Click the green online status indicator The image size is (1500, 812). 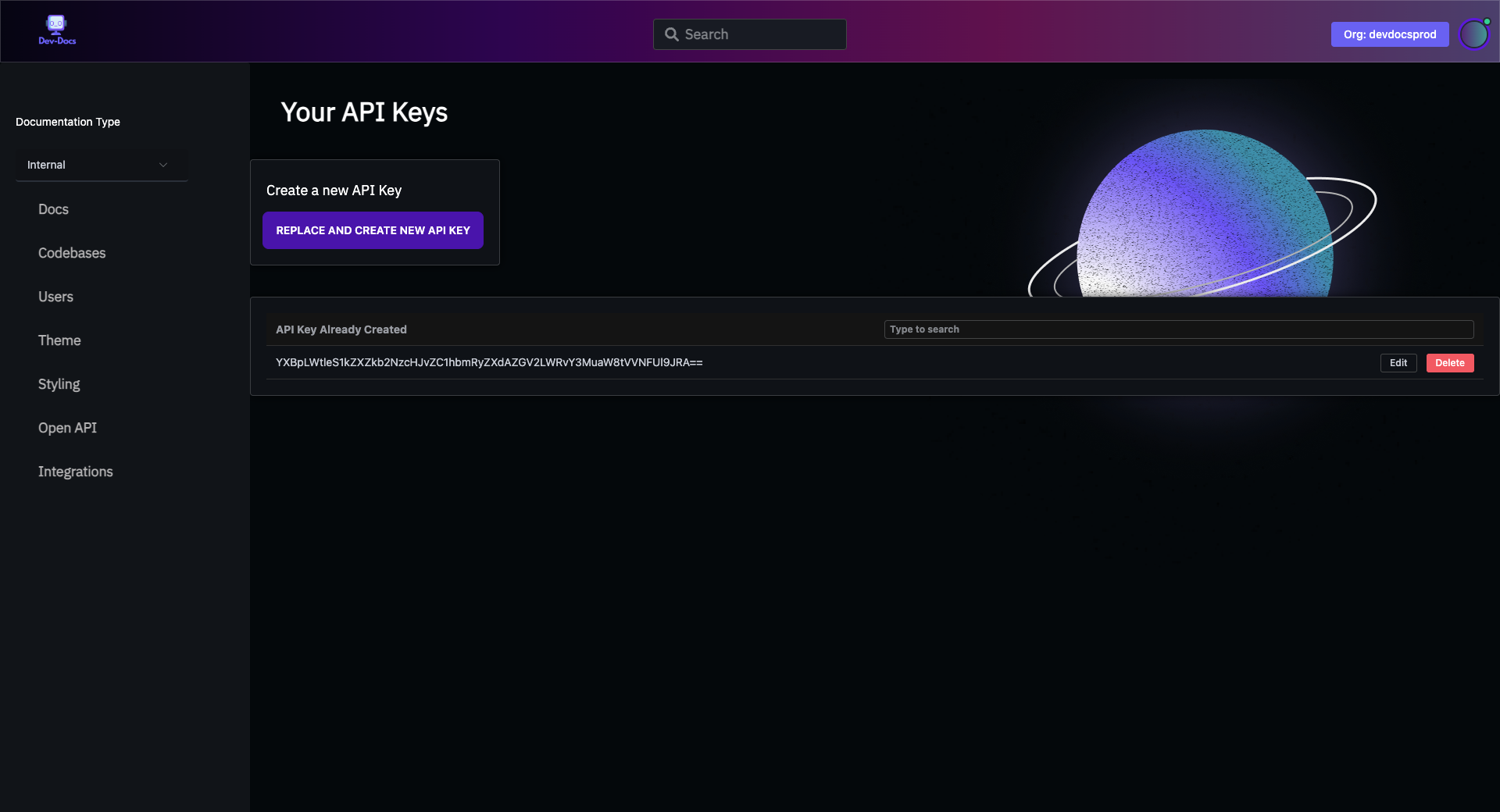[1485, 21]
